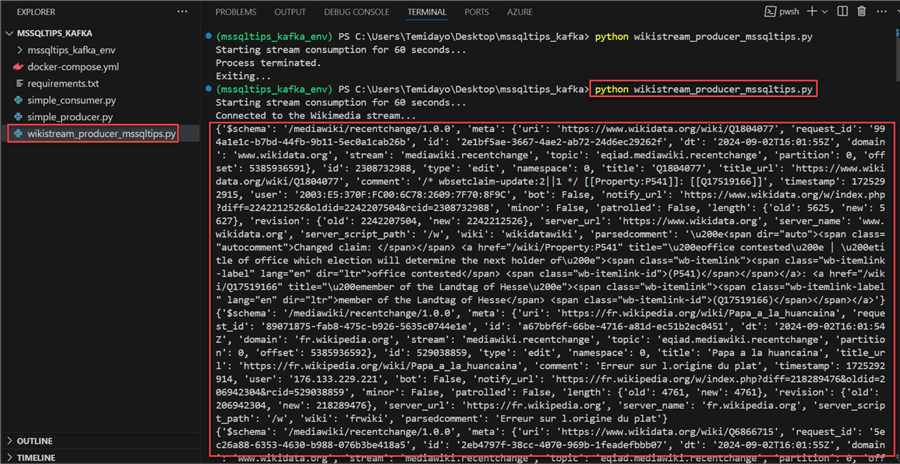Open requirements.txt file
The width and height of the screenshot is (900, 464).
(63, 83)
